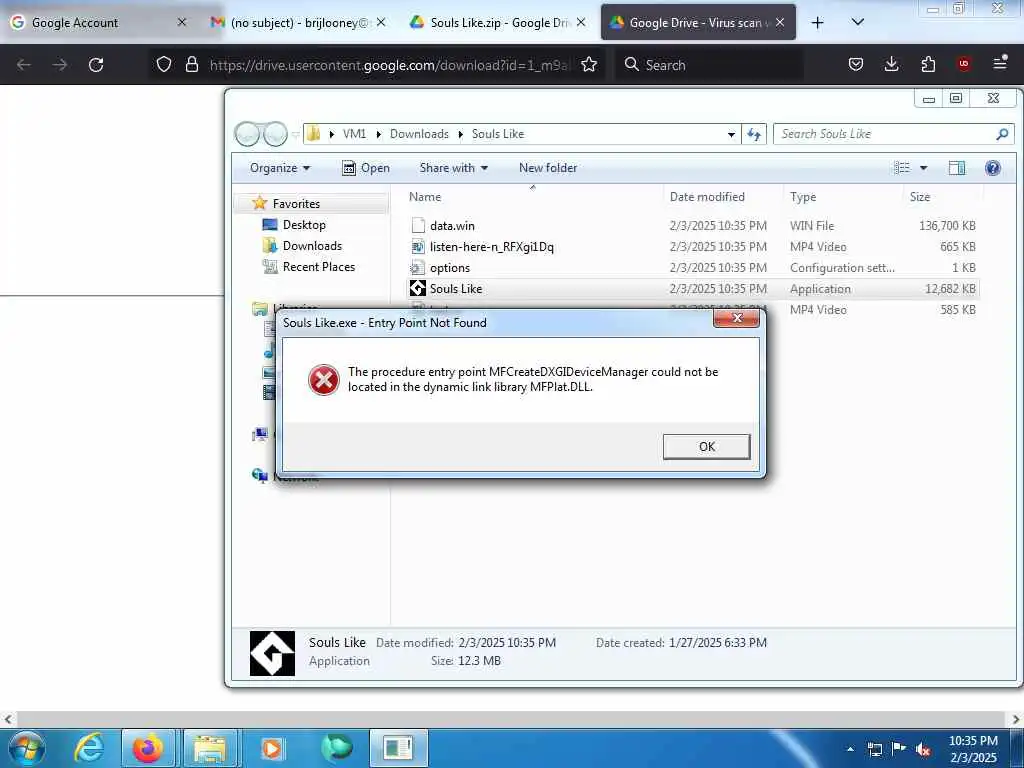Click the Firefox URL address field
The width and height of the screenshot is (1024, 768).
(391, 65)
